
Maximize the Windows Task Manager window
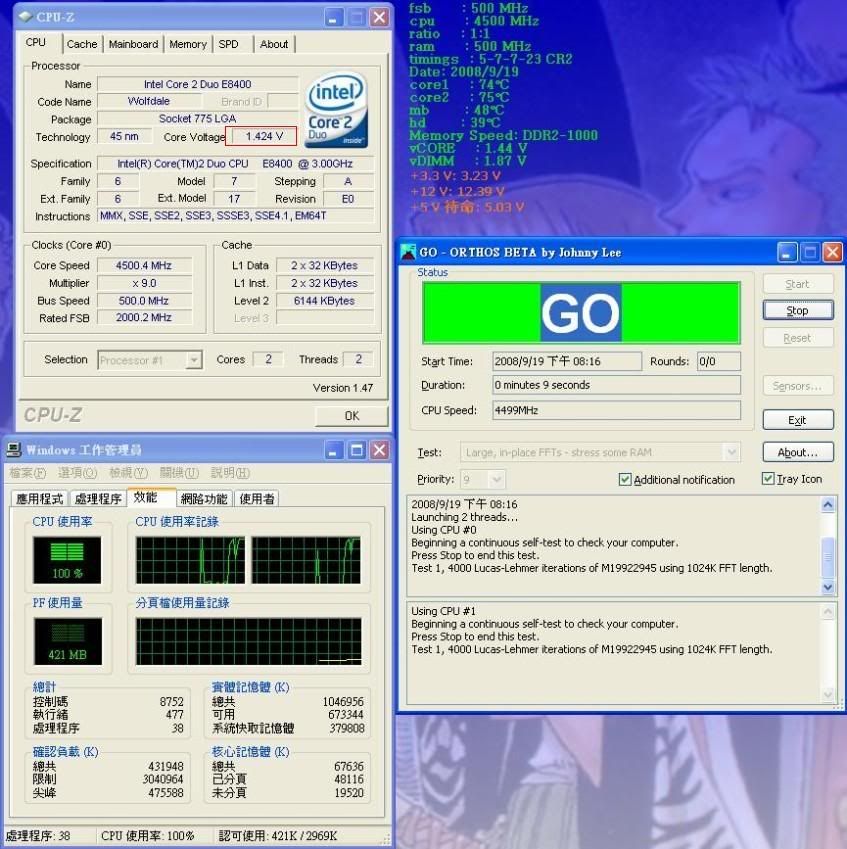tap(357, 450)
